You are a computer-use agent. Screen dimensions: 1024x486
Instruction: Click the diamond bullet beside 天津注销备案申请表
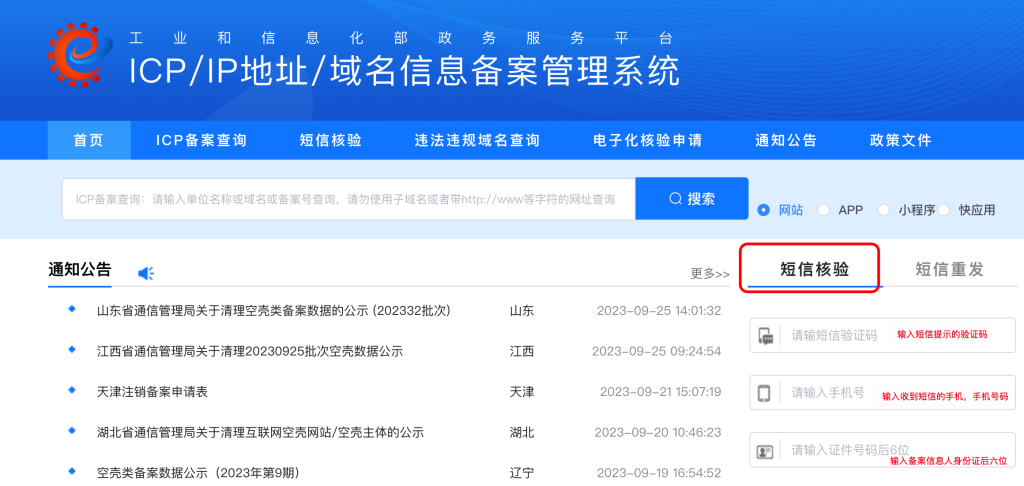[x=72, y=390]
